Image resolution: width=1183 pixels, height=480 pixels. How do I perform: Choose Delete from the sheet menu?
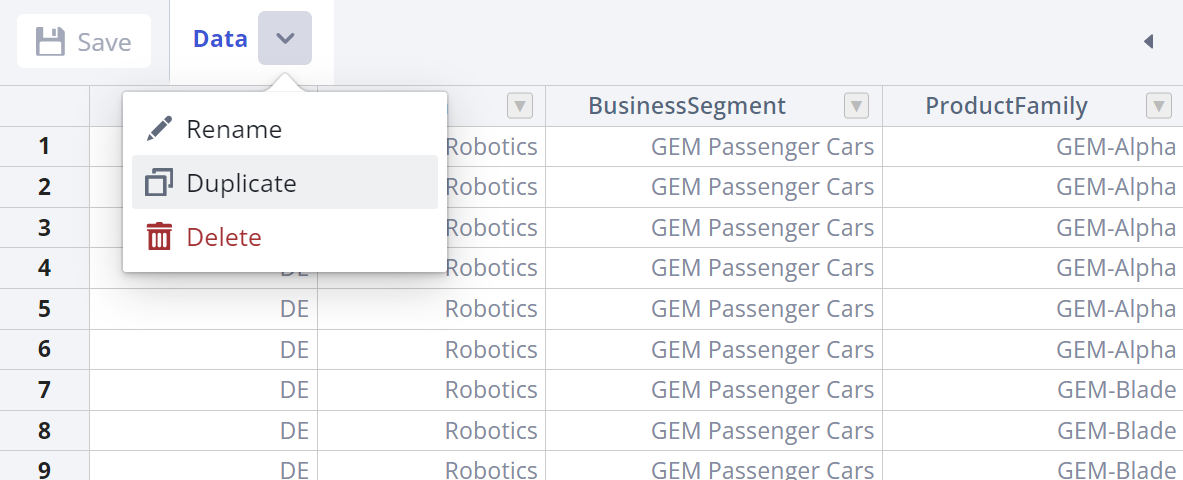pos(224,237)
